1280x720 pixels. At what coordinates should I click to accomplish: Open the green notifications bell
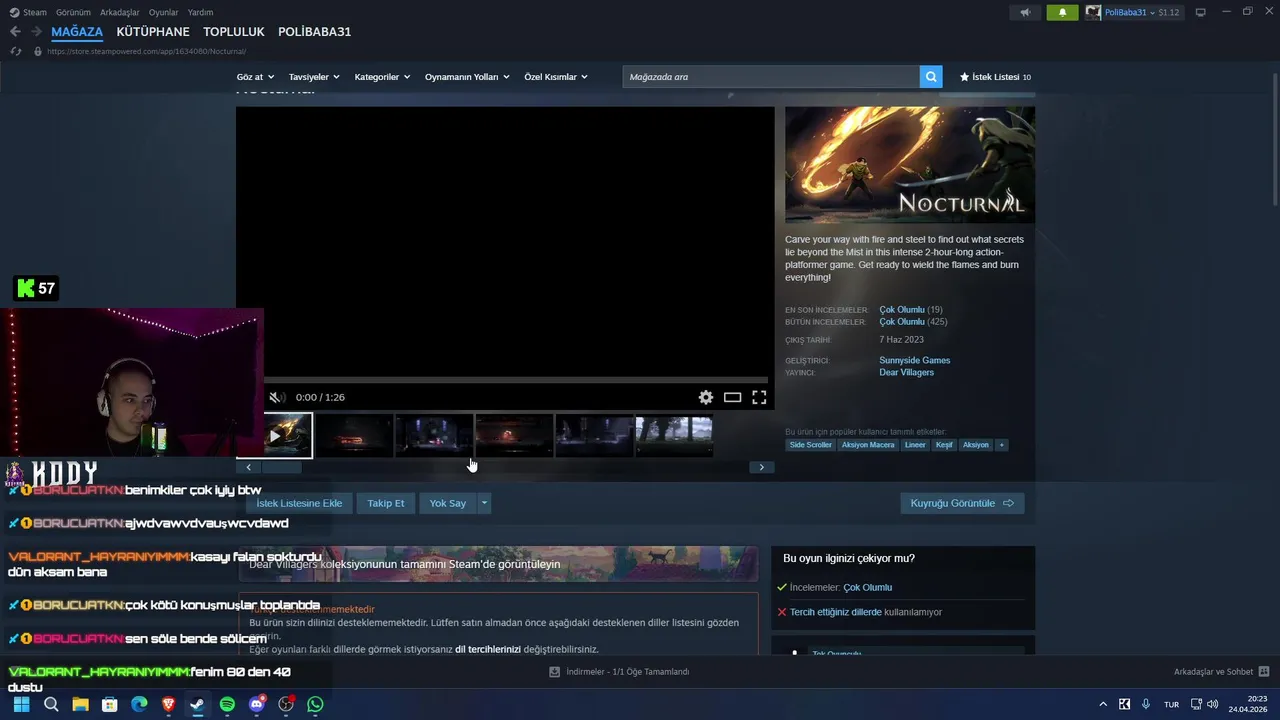tap(1062, 12)
